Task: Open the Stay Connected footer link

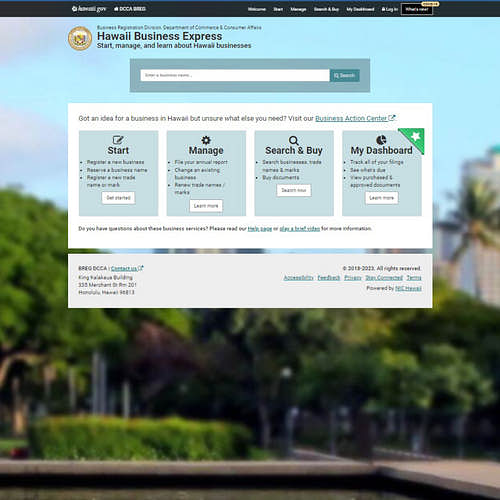Action: pyautogui.click(x=384, y=278)
